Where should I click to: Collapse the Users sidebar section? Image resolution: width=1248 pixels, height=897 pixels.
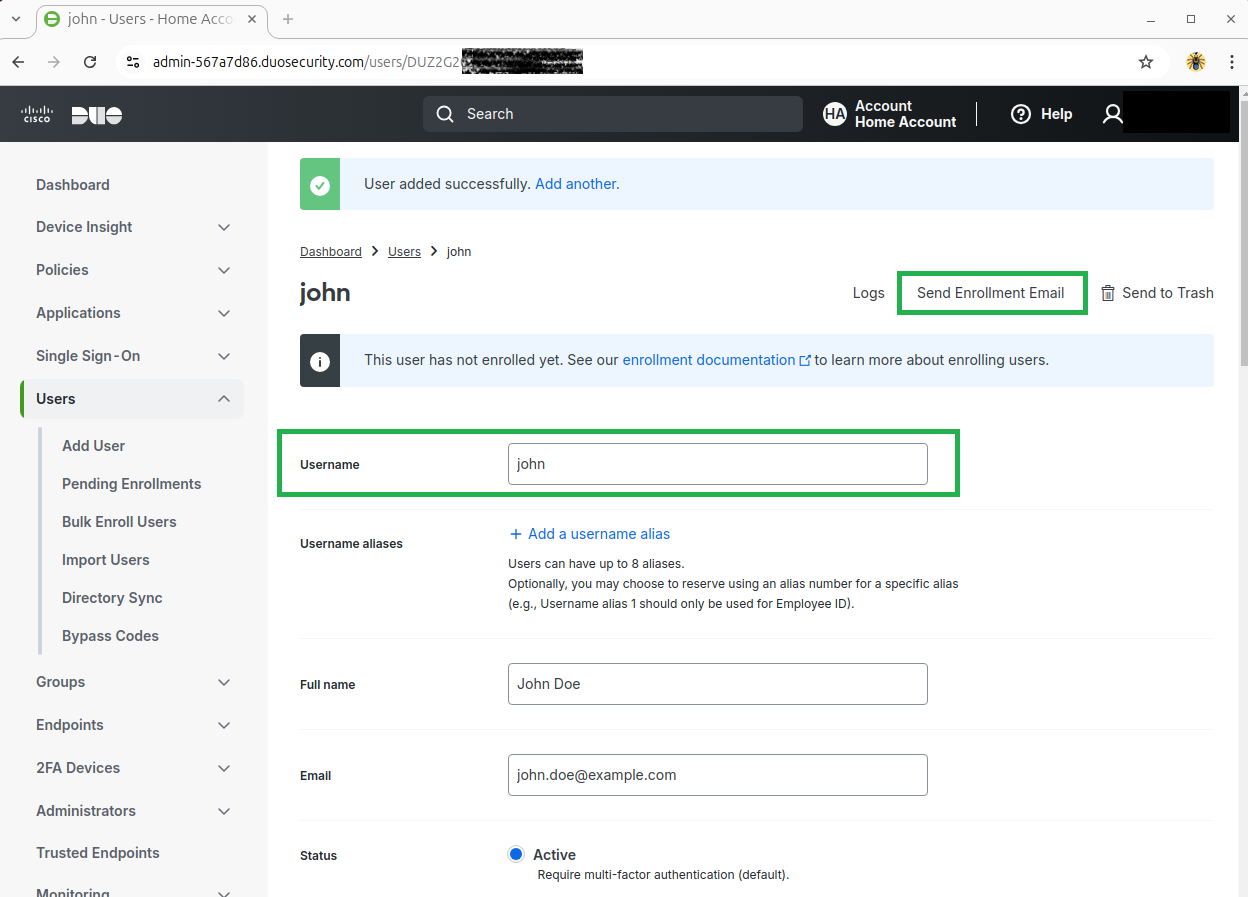click(x=224, y=399)
